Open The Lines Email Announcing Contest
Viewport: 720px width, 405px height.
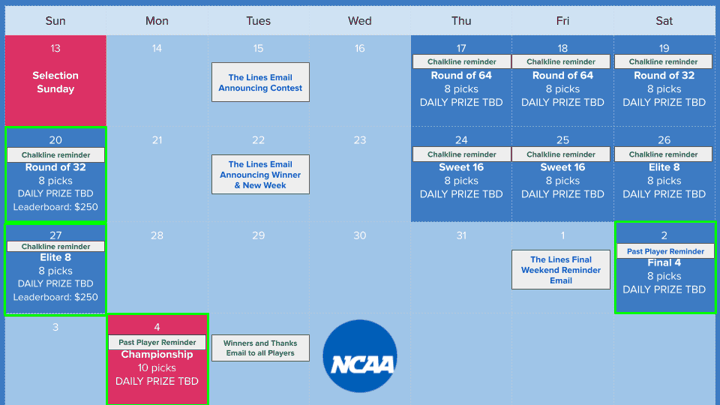pos(260,82)
